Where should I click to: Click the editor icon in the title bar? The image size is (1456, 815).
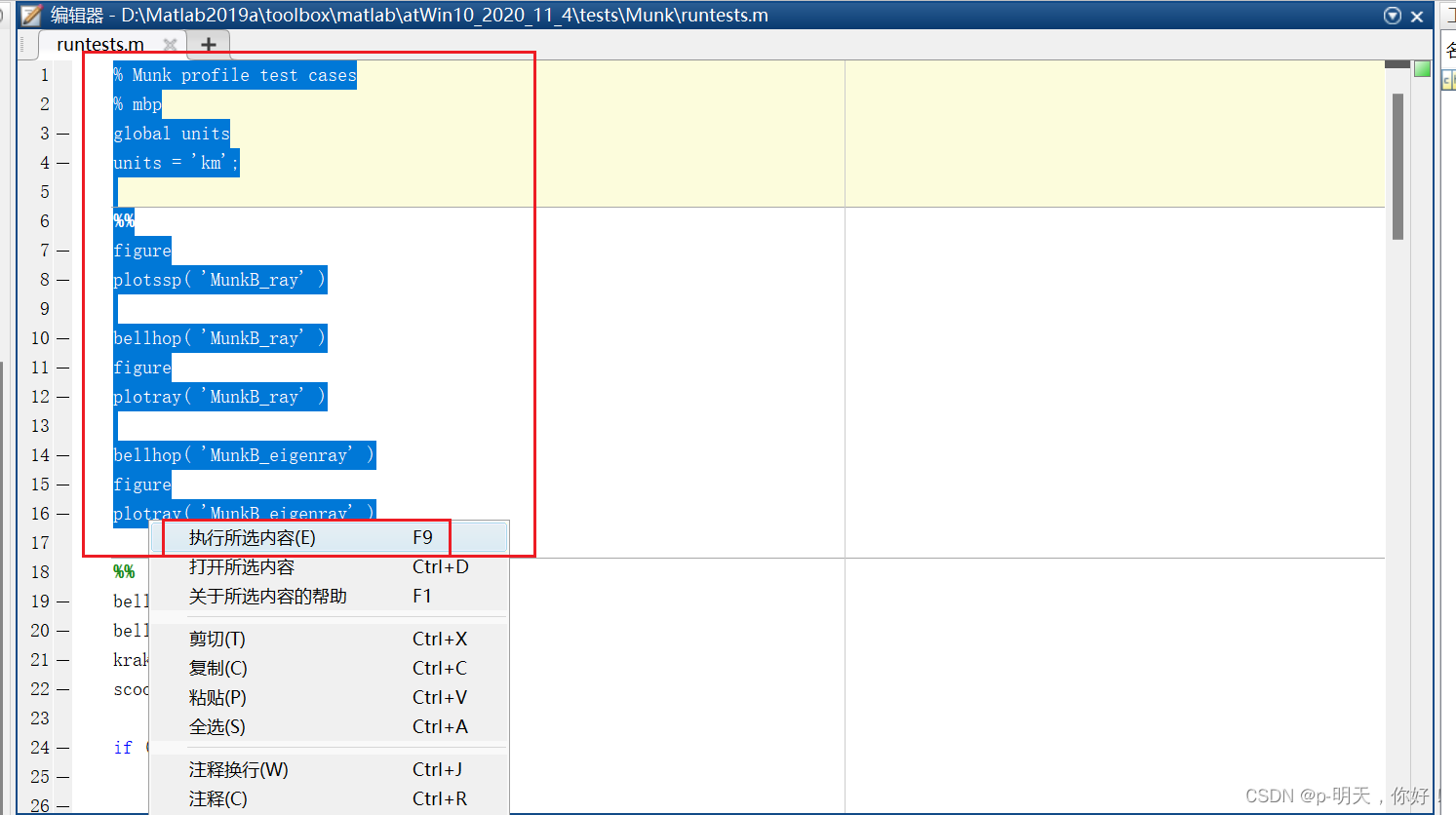click(32, 16)
